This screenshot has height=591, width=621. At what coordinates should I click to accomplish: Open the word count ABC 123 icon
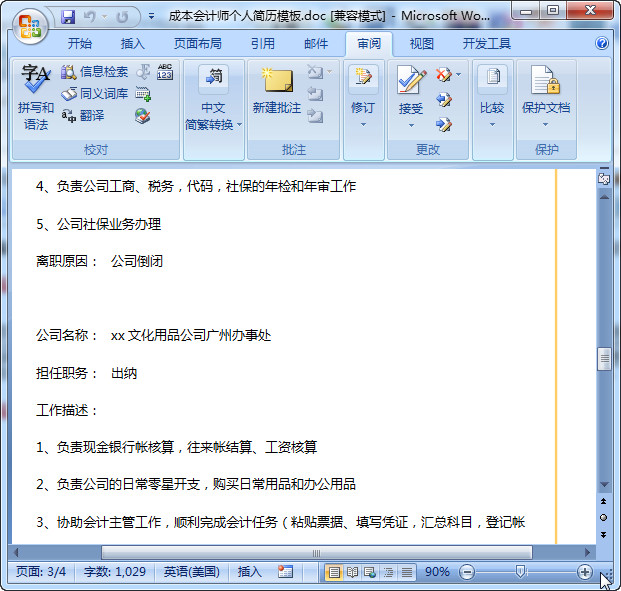point(165,72)
